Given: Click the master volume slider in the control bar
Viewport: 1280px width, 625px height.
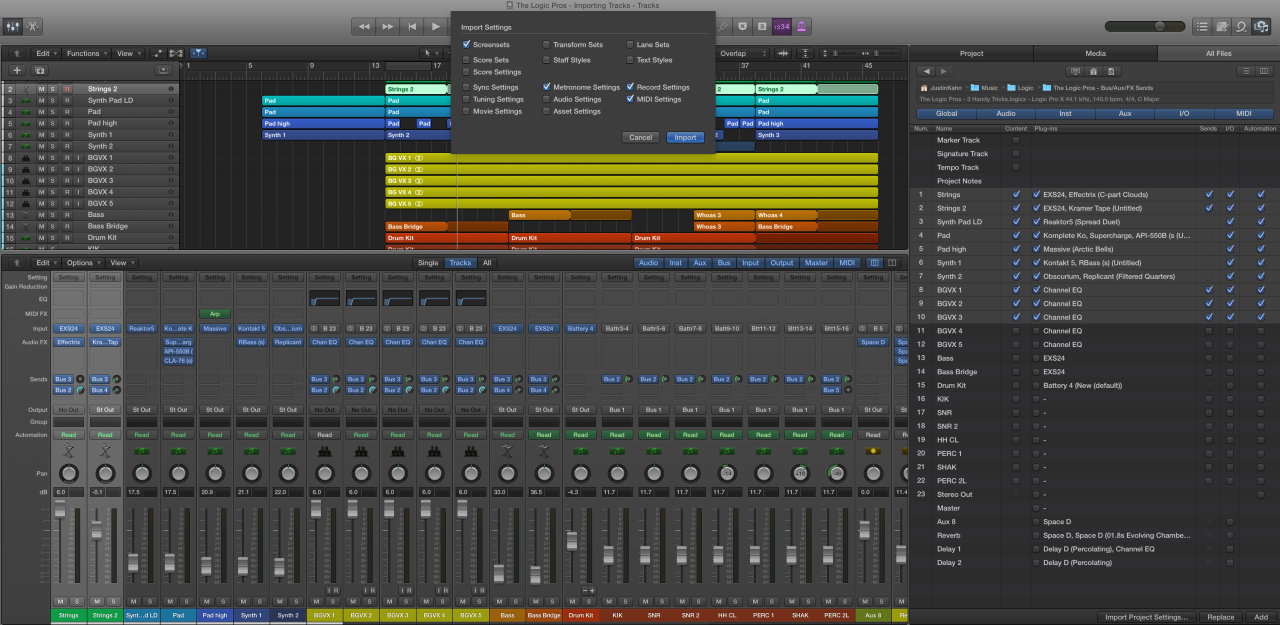Looking at the screenshot, I should pyautogui.click(x=1161, y=26).
